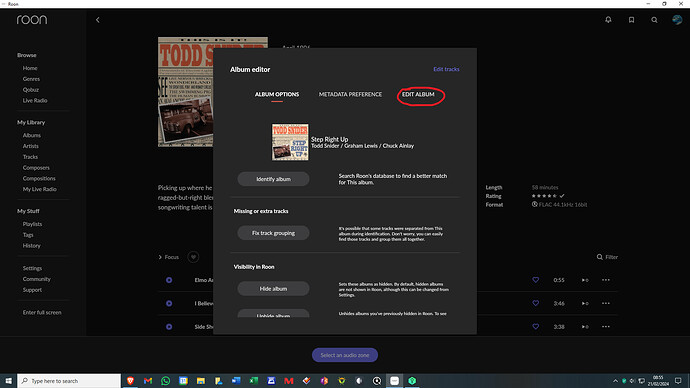Open the bookmarks icon in header
The image size is (690, 388).
631,20
